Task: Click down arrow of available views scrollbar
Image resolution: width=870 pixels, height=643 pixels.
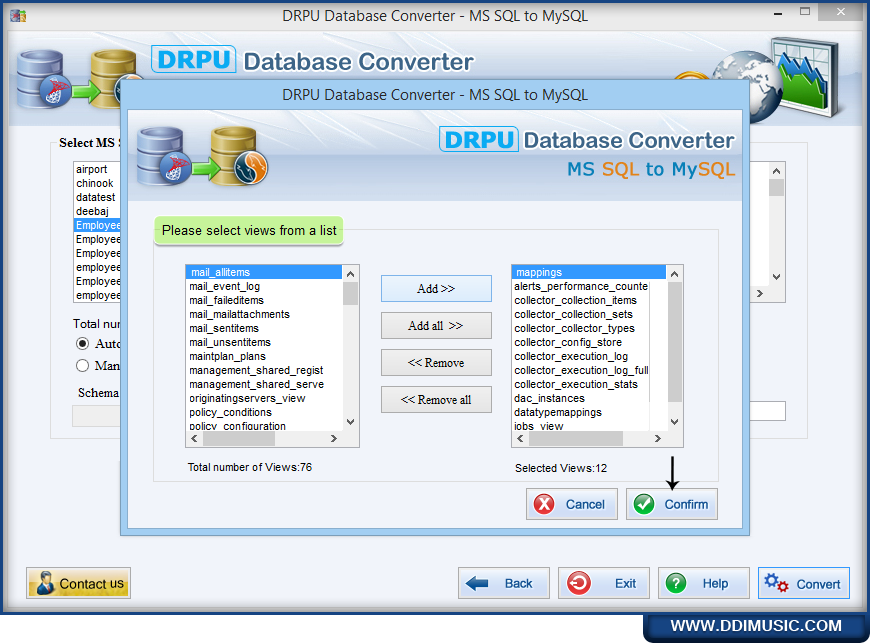Action: 350,422
